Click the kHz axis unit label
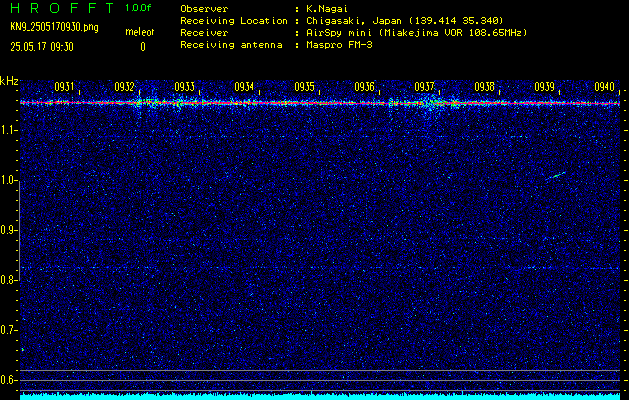 (9, 81)
